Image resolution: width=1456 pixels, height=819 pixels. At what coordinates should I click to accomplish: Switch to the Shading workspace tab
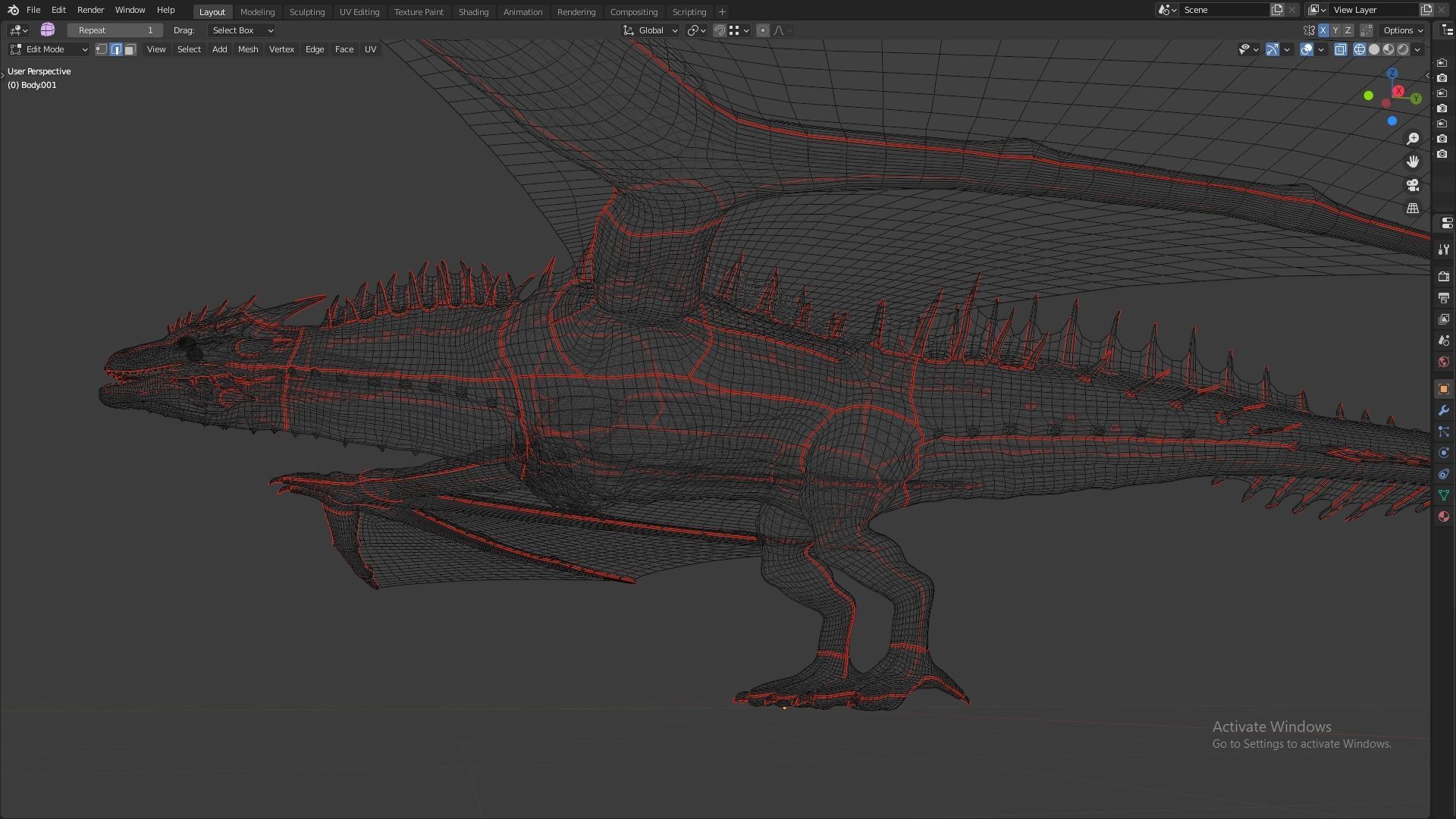[473, 11]
